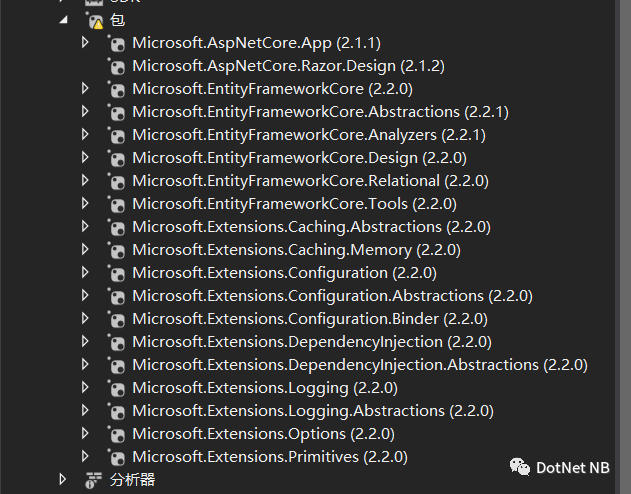Viewport: 631px width, 494px height.
Task: Expand Microsoft.Extensions.Configuration.Abstractions node
Action: tap(85, 295)
